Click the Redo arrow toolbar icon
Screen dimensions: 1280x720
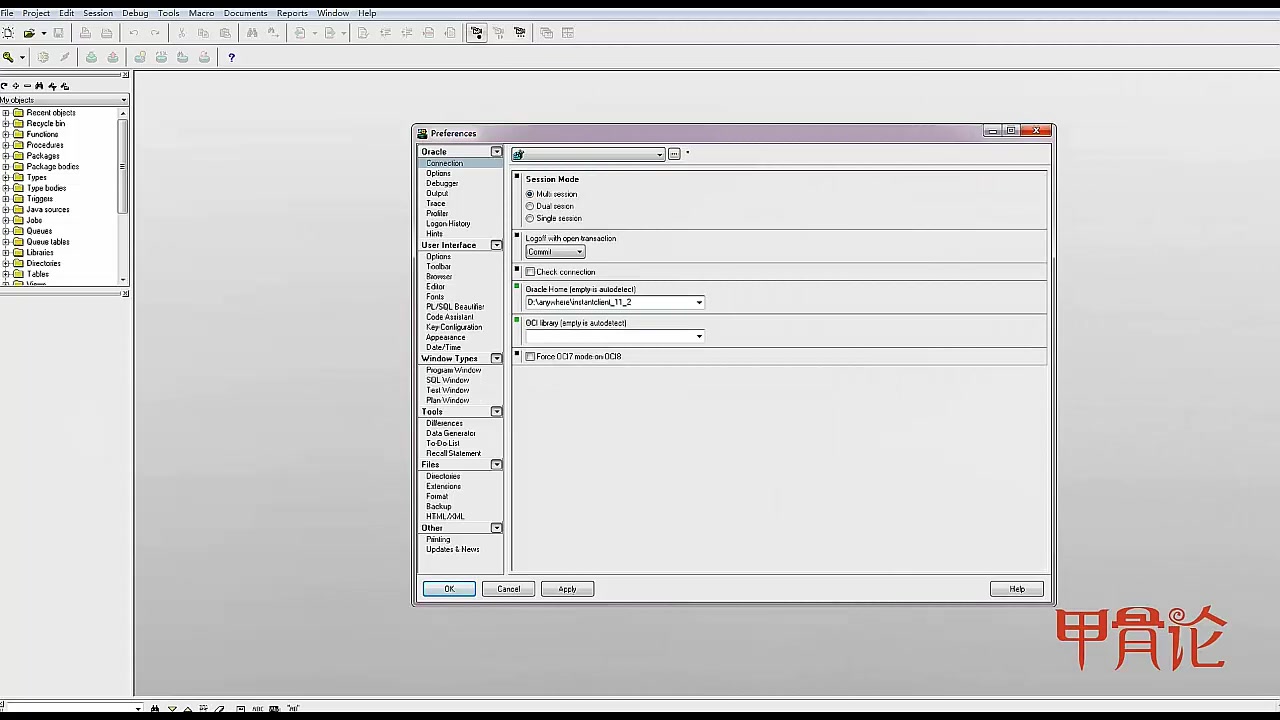pyautogui.click(x=155, y=33)
